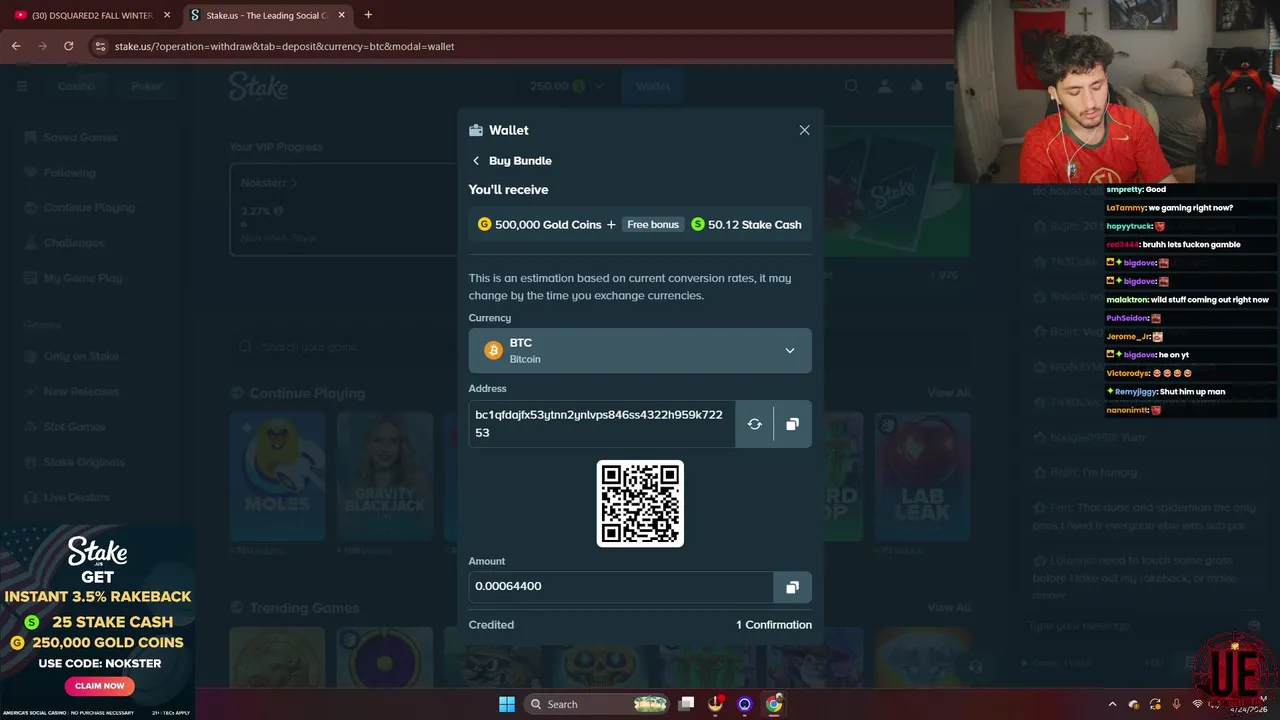View site information icon in address bar

[99, 46]
